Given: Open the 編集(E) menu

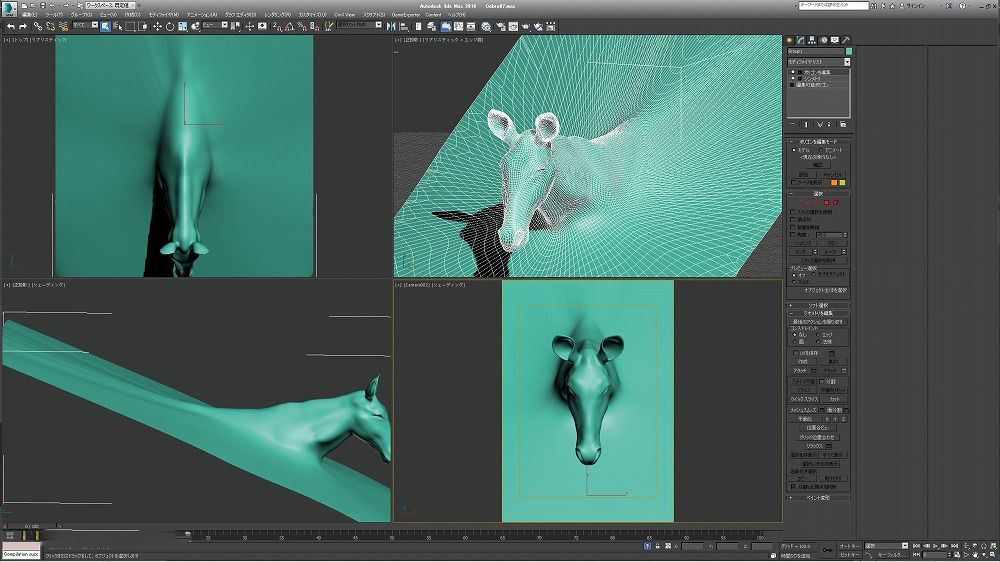Looking at the screenshot, I should [29, 14].
